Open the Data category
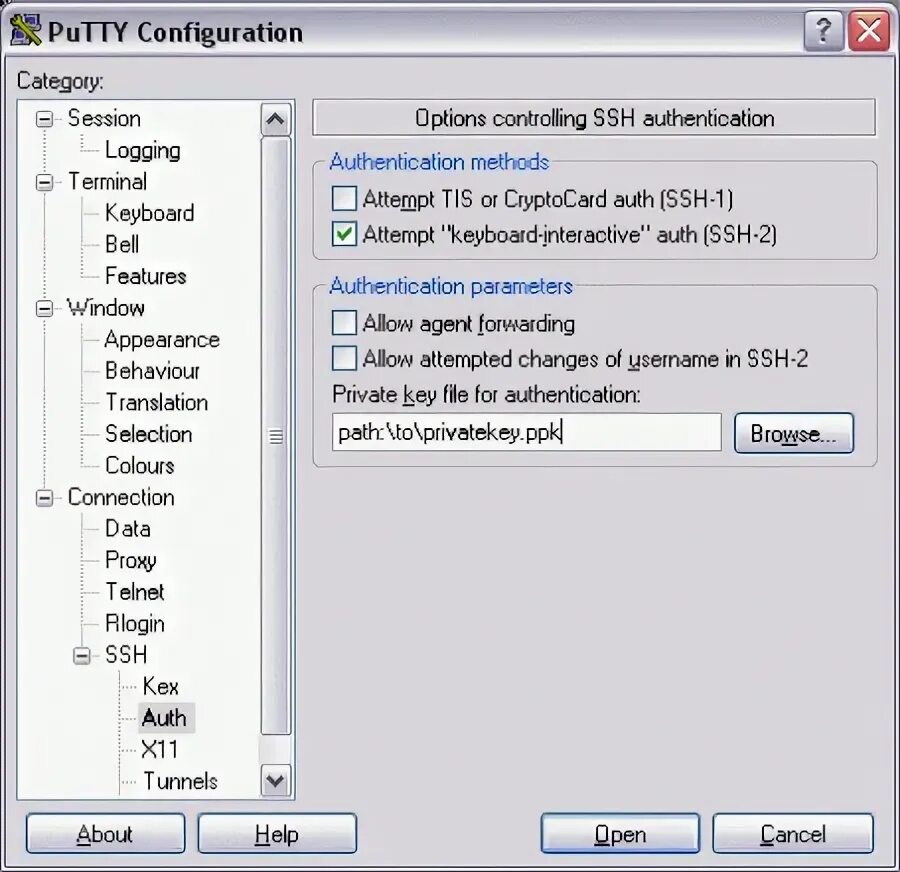The image size is (900, 872). pyautogui.click(x=127, y=529)
